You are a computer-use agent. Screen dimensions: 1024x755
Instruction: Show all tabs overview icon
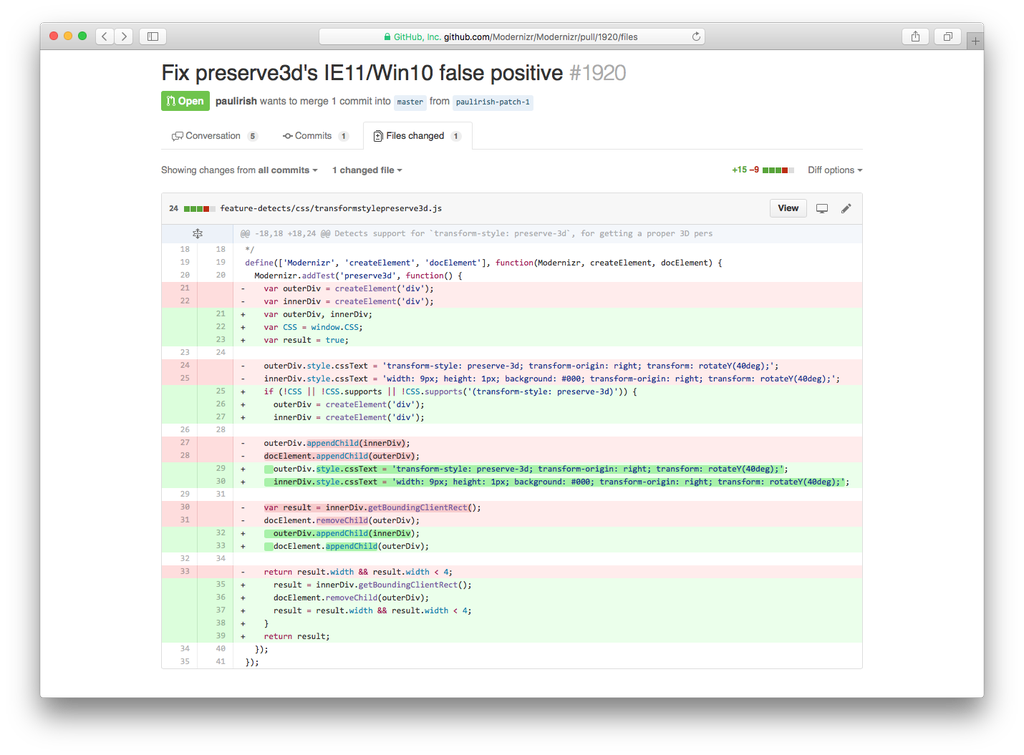tap(948, 37)
